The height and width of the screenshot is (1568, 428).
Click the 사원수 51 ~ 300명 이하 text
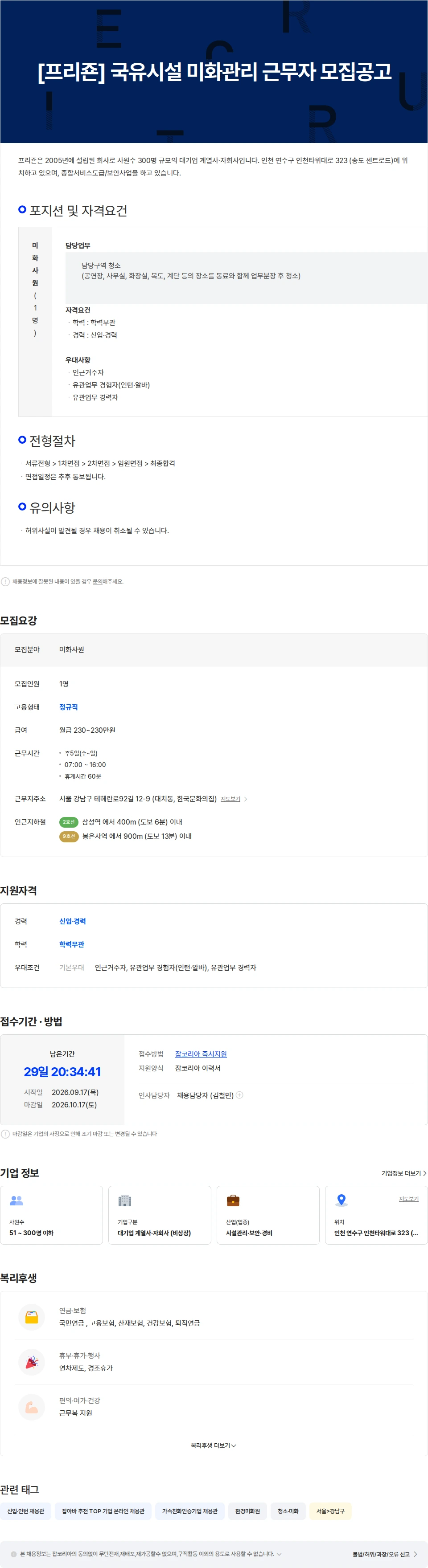pos(31,1233)
